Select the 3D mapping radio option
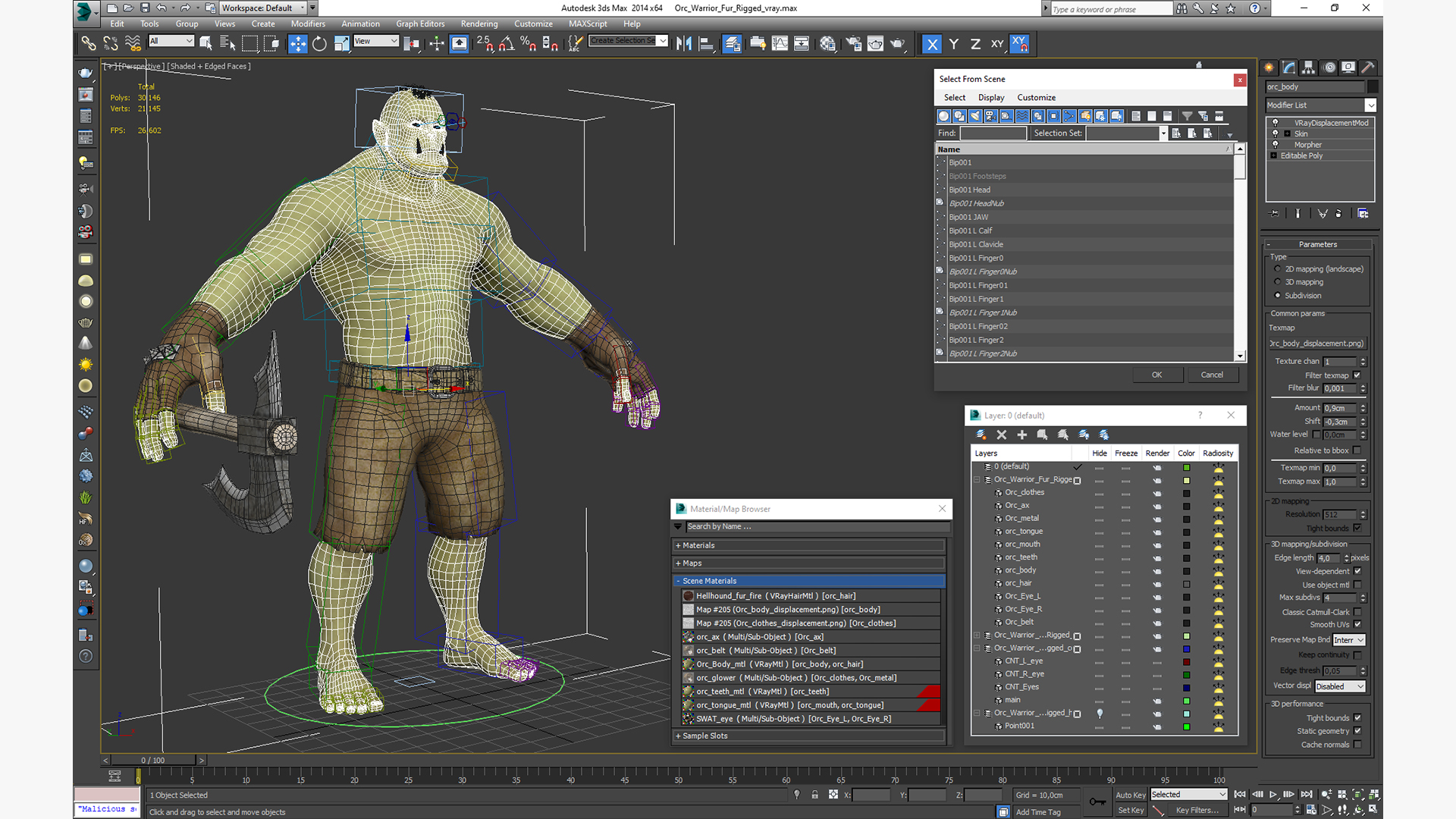Viewport: 1456px width, 819px height. coord(1278,282)
